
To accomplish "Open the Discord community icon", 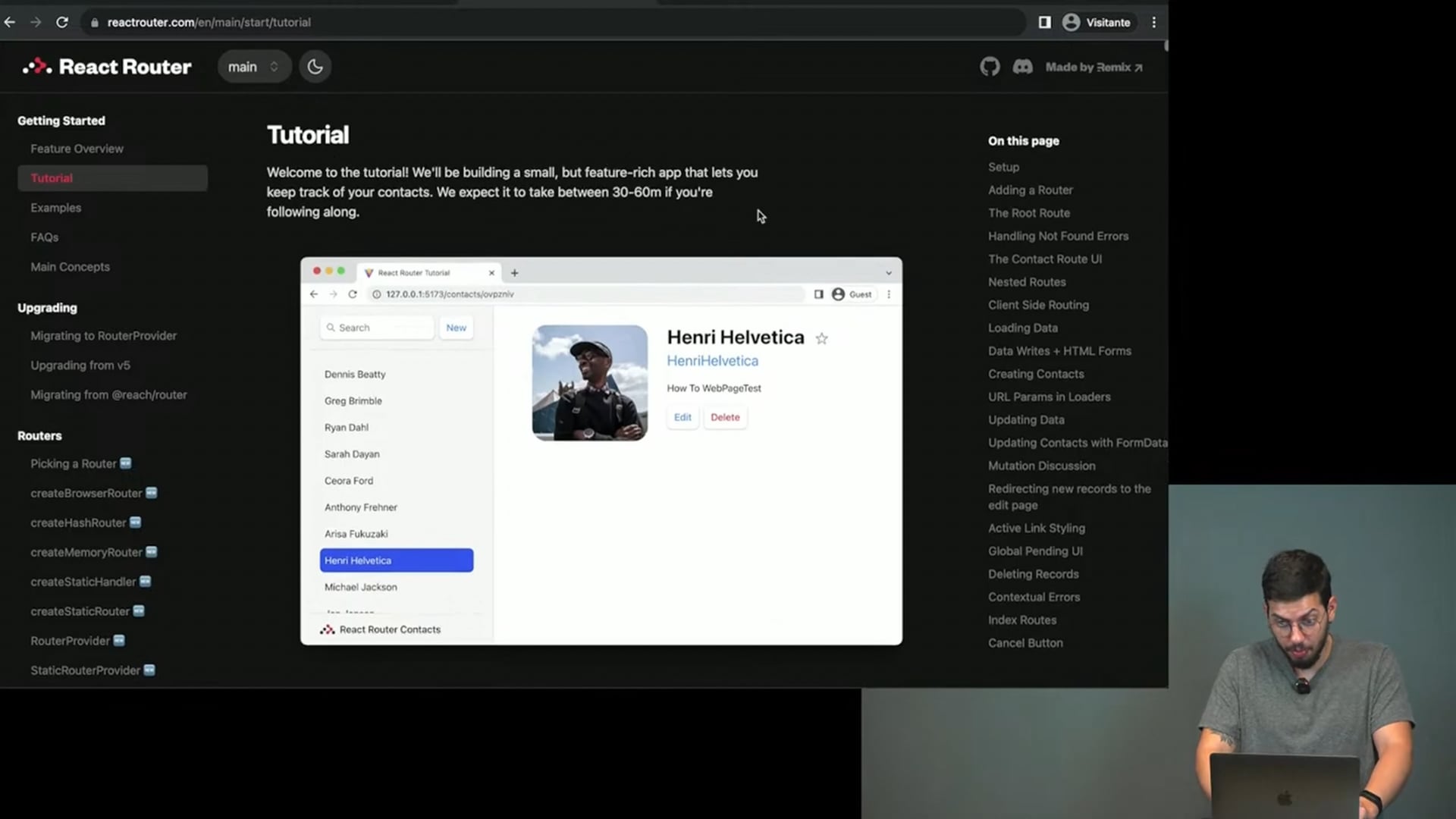I will point(1022,67).
